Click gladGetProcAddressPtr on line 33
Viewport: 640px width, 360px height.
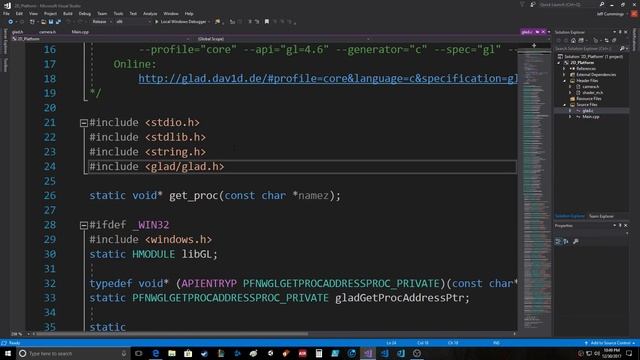click(400, 298)
